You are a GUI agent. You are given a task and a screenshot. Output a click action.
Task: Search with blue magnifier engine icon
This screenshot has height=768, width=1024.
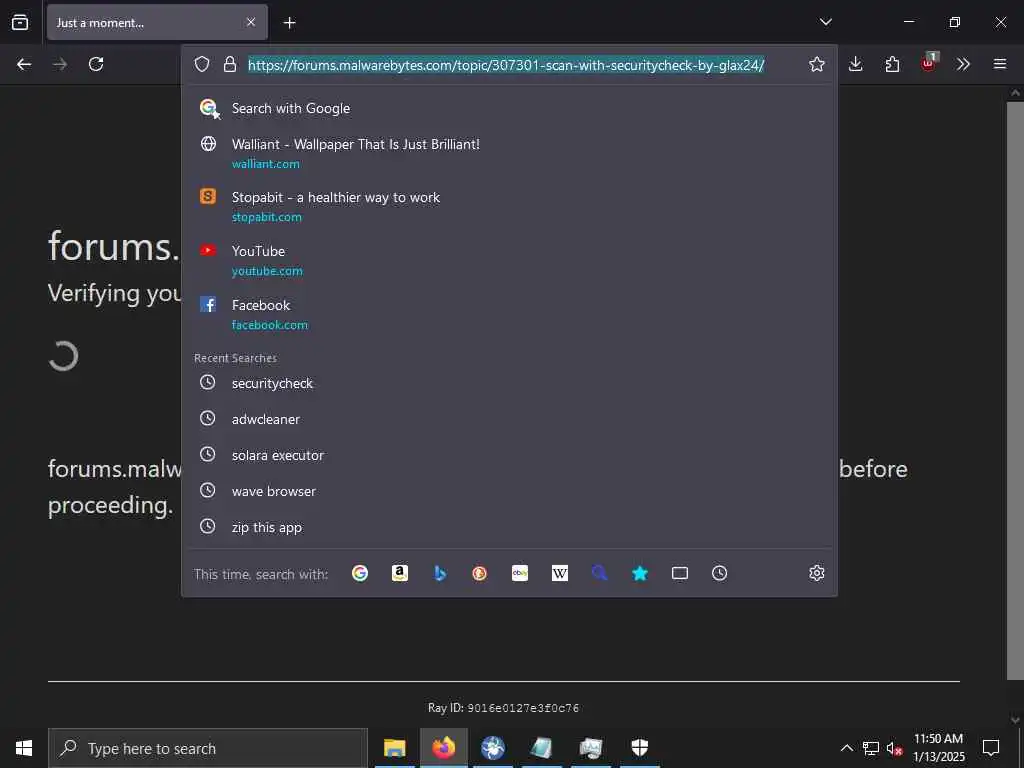tap(600, 573)
